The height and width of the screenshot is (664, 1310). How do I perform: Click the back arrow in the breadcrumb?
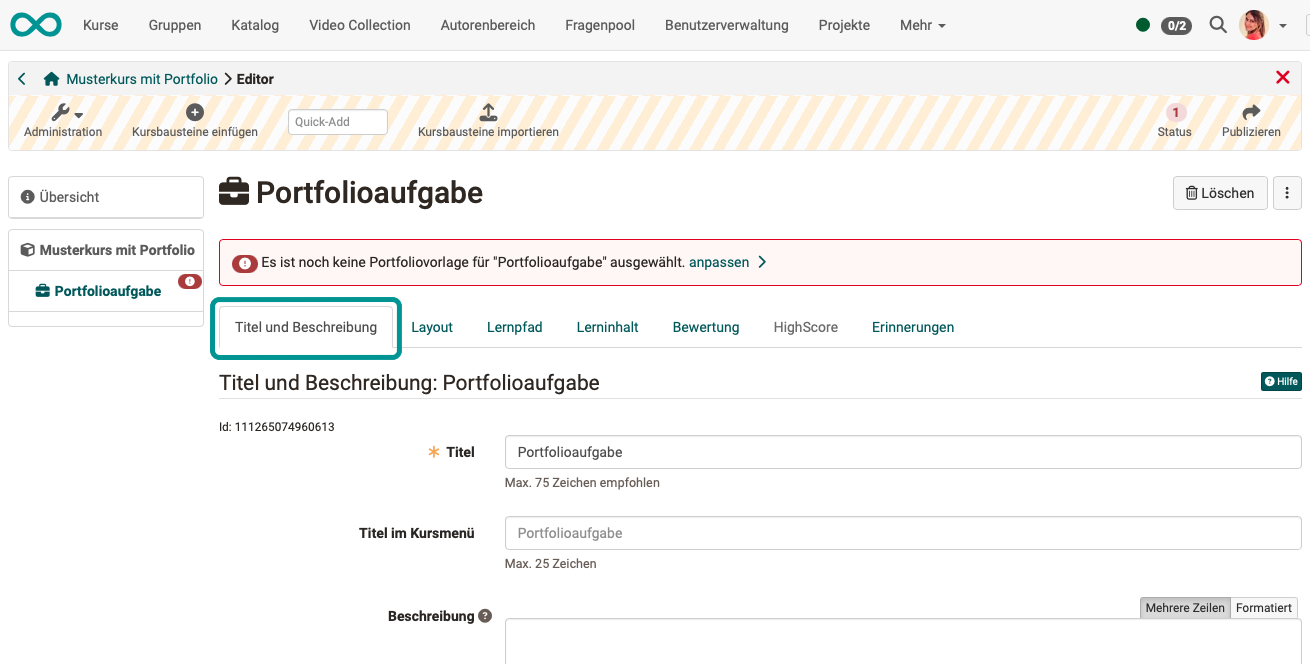point(21,78)
